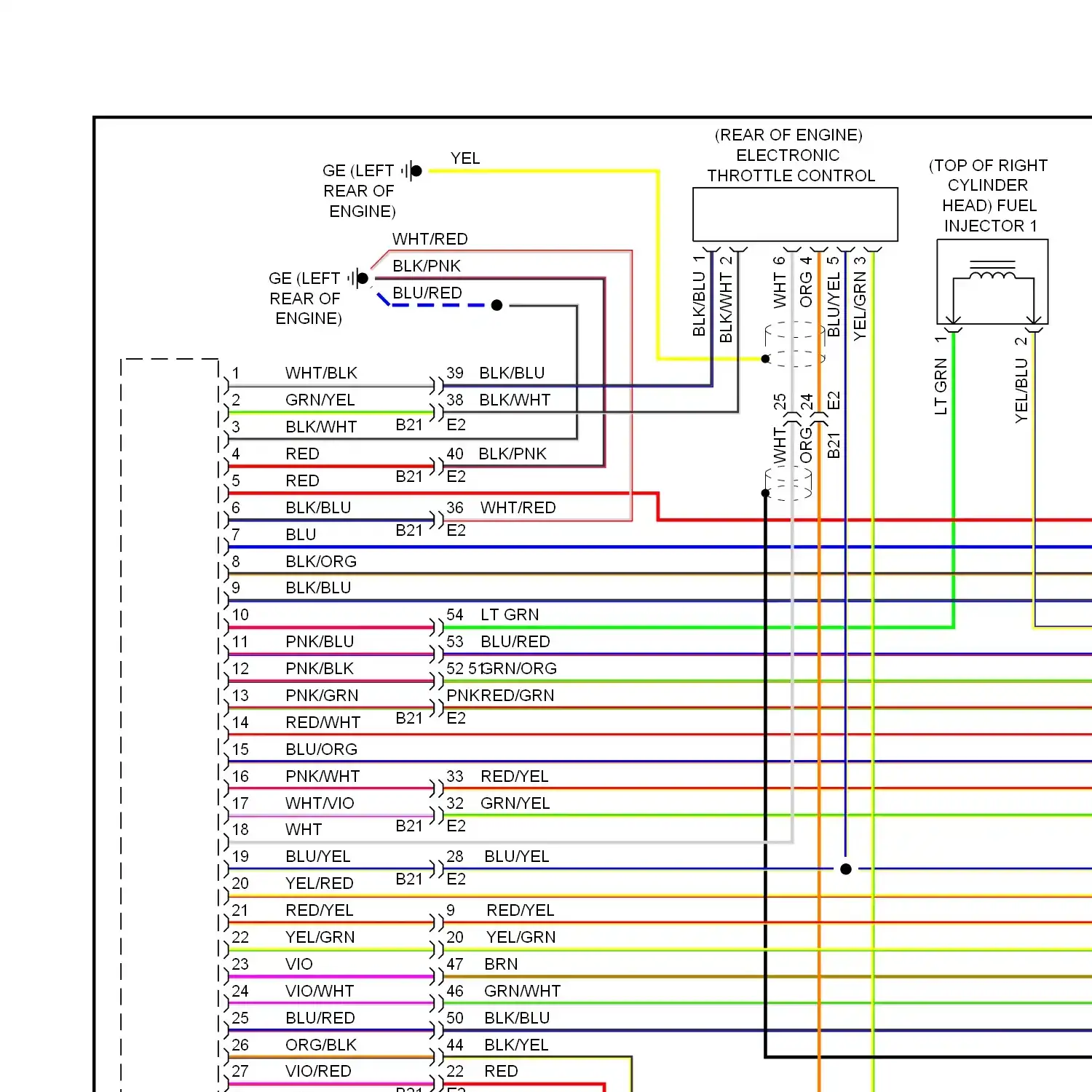The width and height of the screenshot is (1092, 1092).
Task: Click connector pin '32 GRN/YEL' label
Action: coord(498,803)
